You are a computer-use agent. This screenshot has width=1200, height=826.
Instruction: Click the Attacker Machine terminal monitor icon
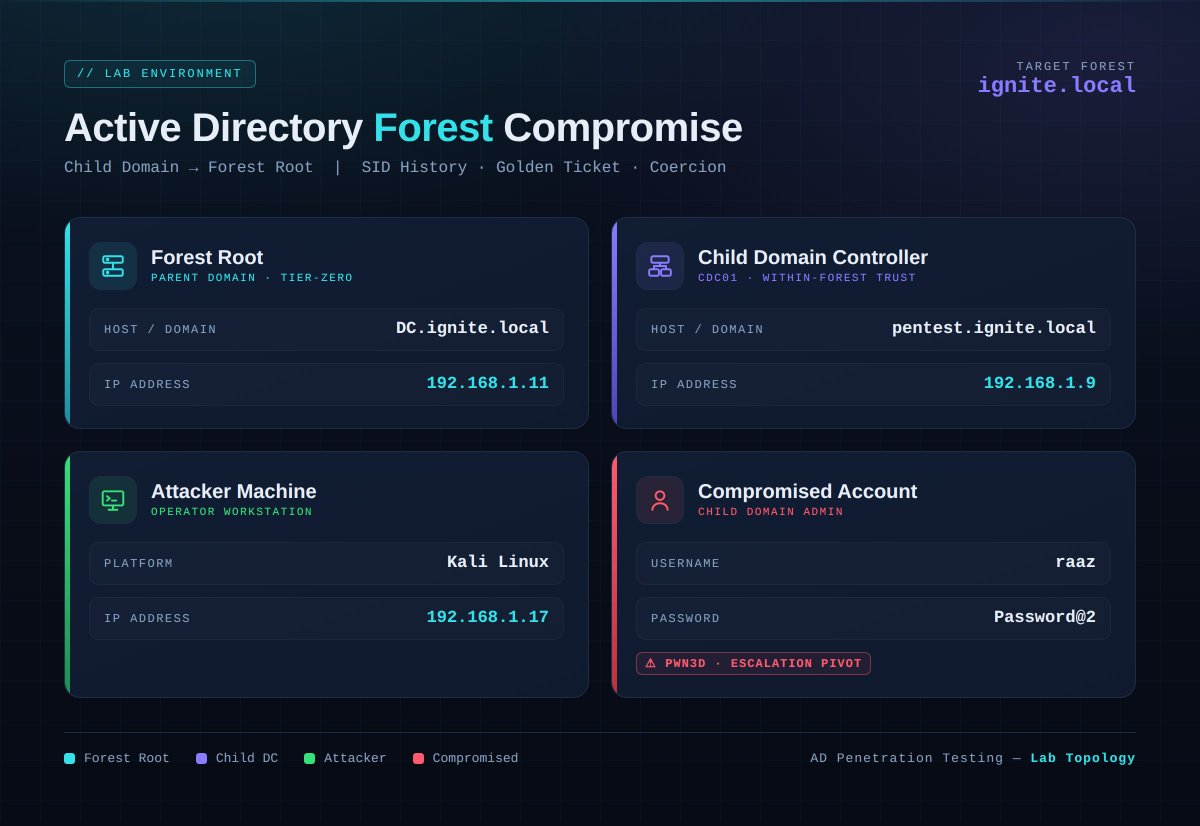coord(113,500)
